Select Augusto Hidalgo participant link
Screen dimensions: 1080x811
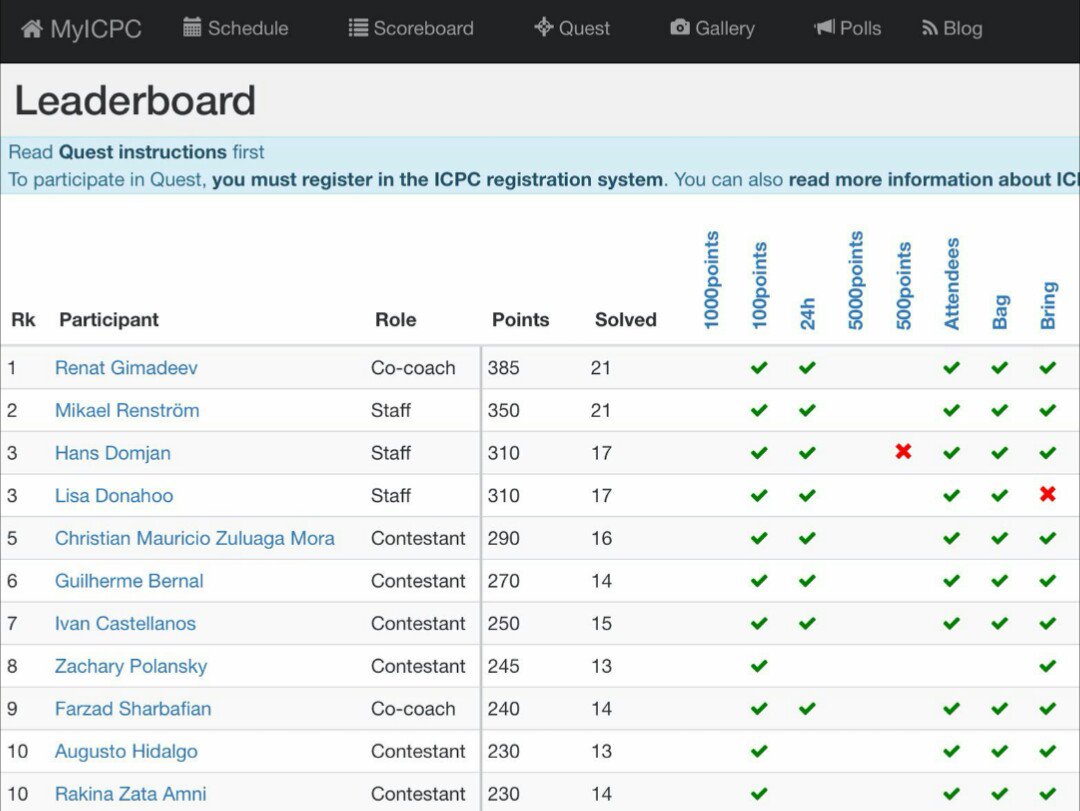tap(126, 751)
